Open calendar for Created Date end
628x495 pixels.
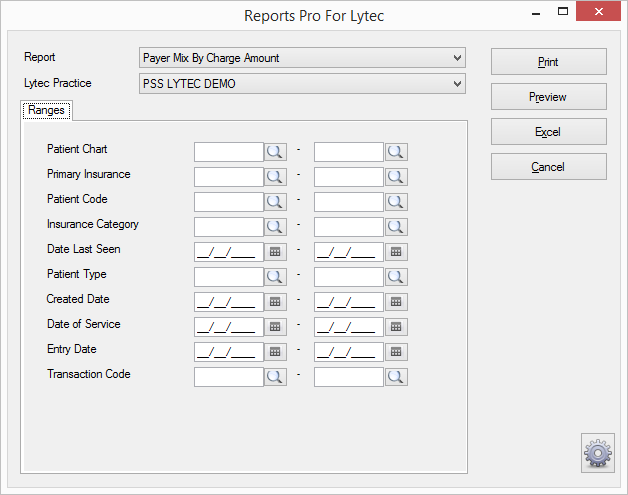pos(396,302)
